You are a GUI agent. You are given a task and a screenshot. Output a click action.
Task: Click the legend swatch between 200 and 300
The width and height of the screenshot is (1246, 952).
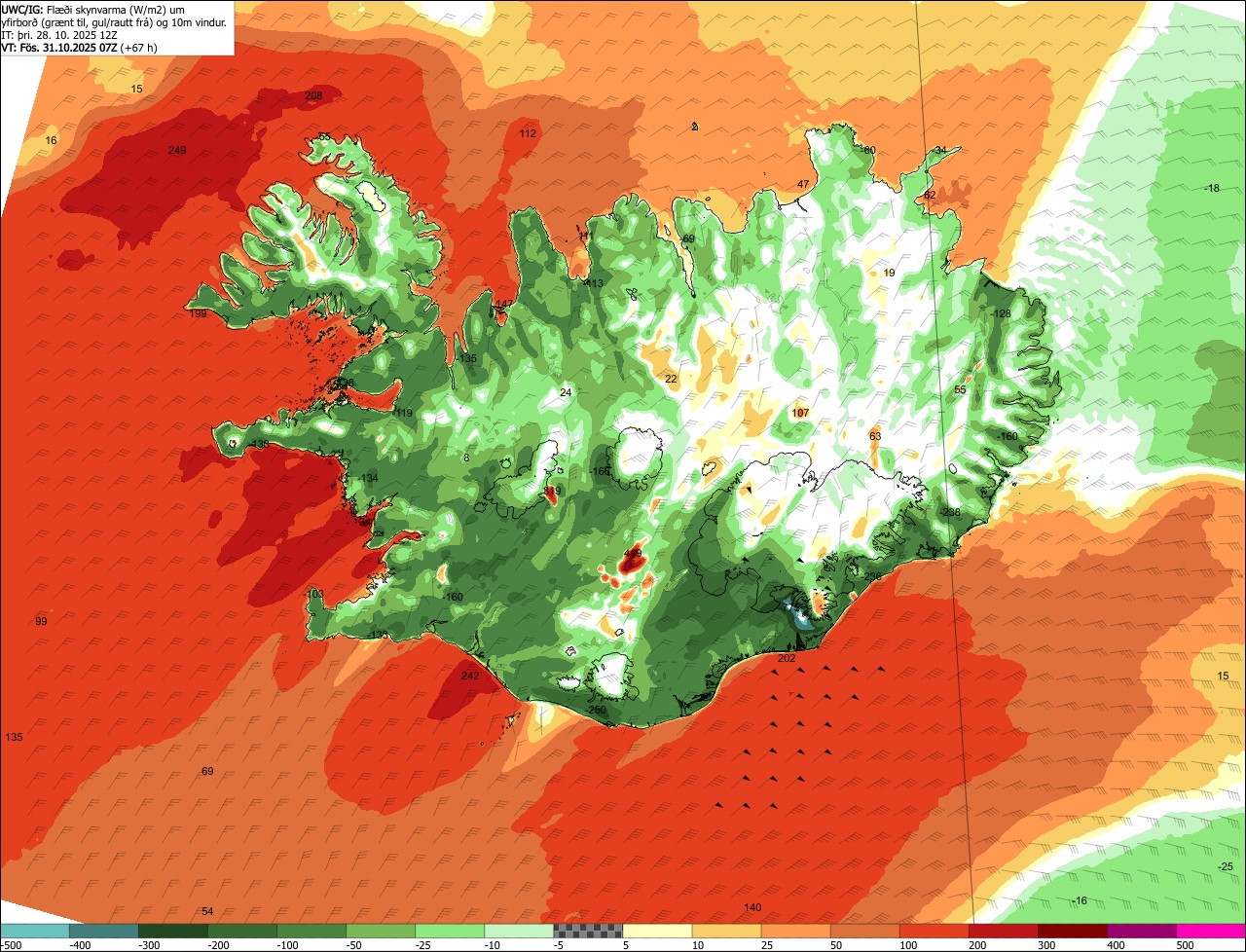click(x=1003, y=932)
